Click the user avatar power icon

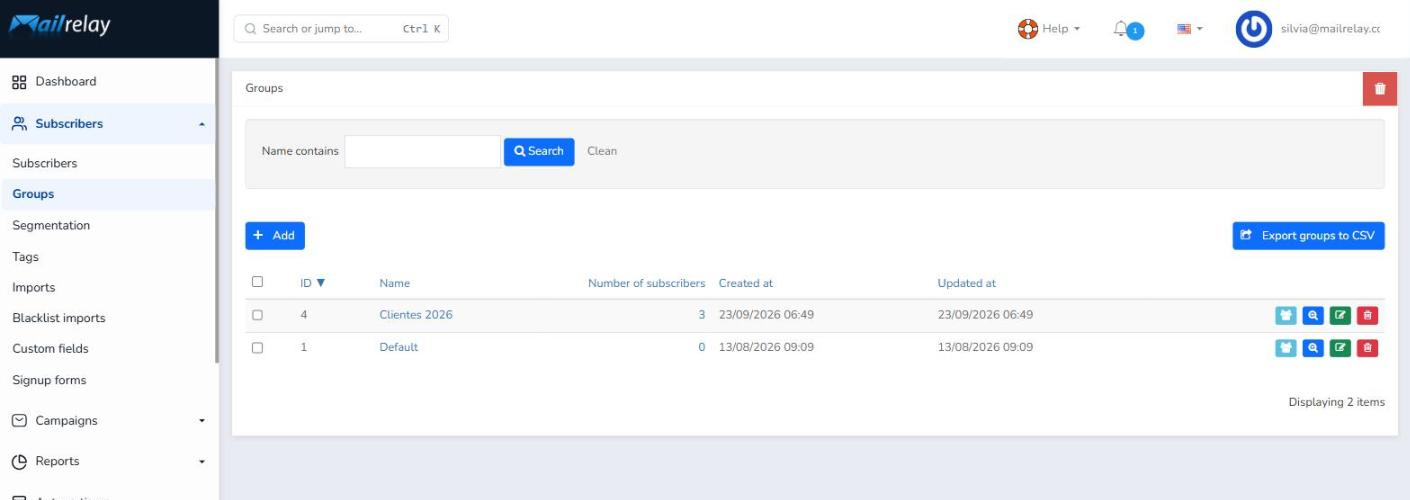(x=1254, y=29)
